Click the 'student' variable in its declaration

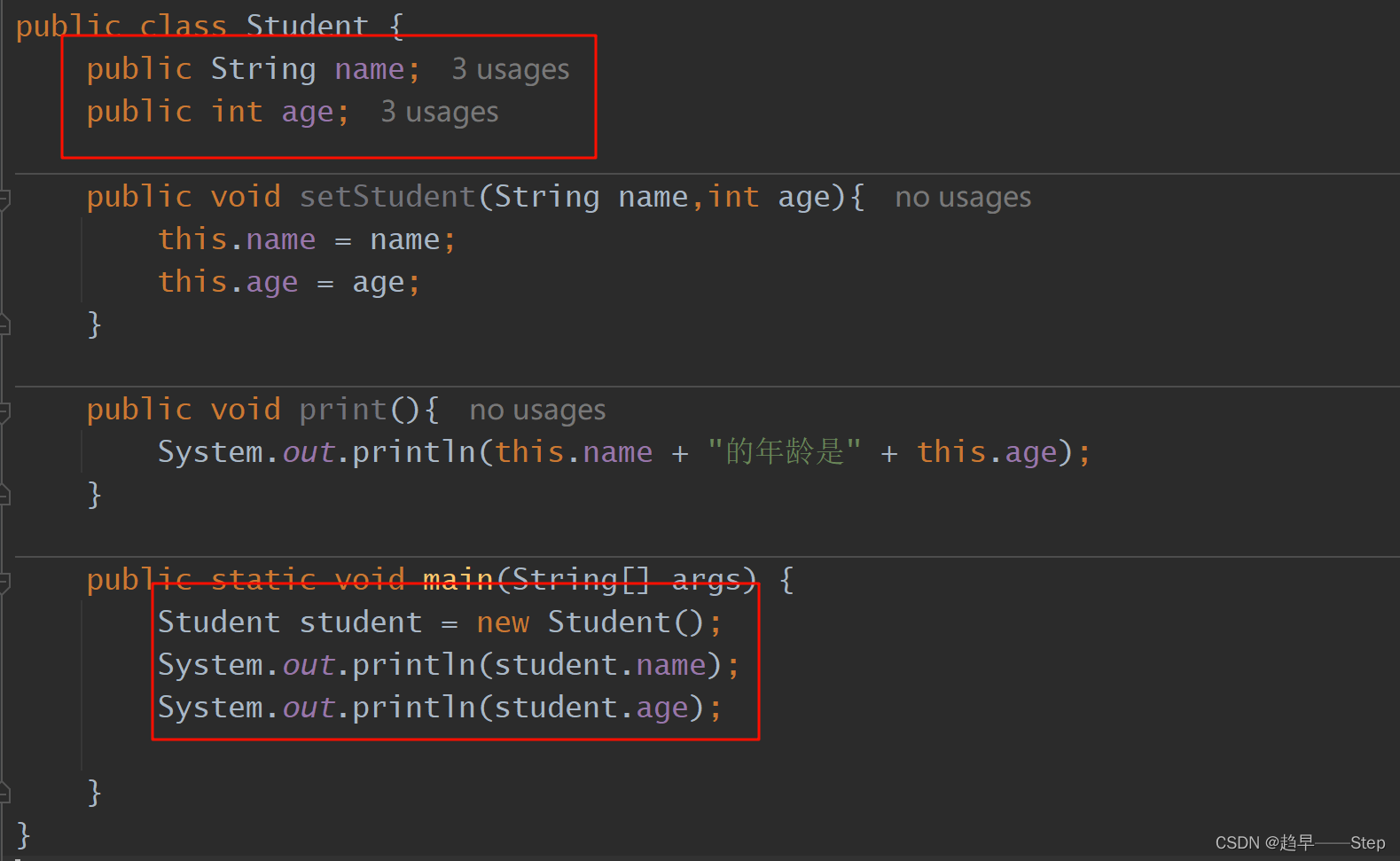pyautogui.click(x=361, y=622)
